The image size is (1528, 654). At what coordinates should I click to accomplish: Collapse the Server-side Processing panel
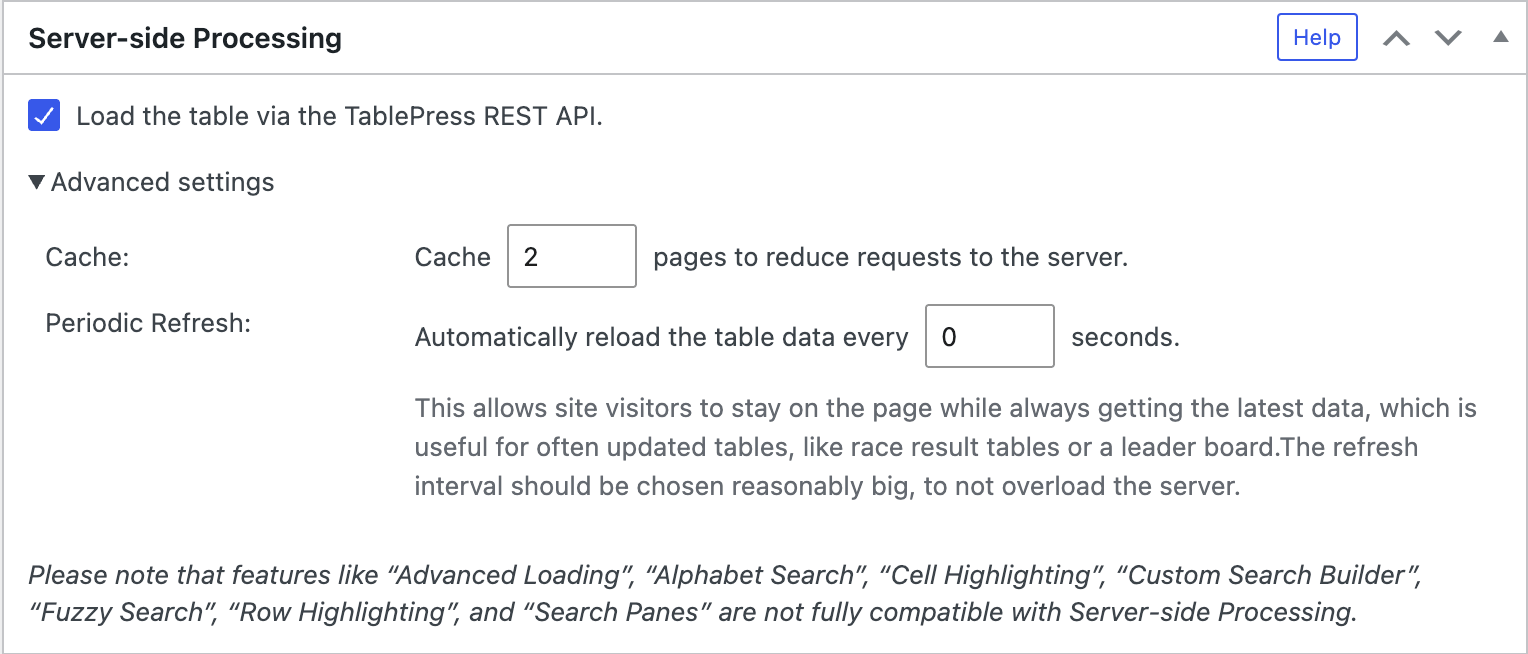[x=1501, y=37]
